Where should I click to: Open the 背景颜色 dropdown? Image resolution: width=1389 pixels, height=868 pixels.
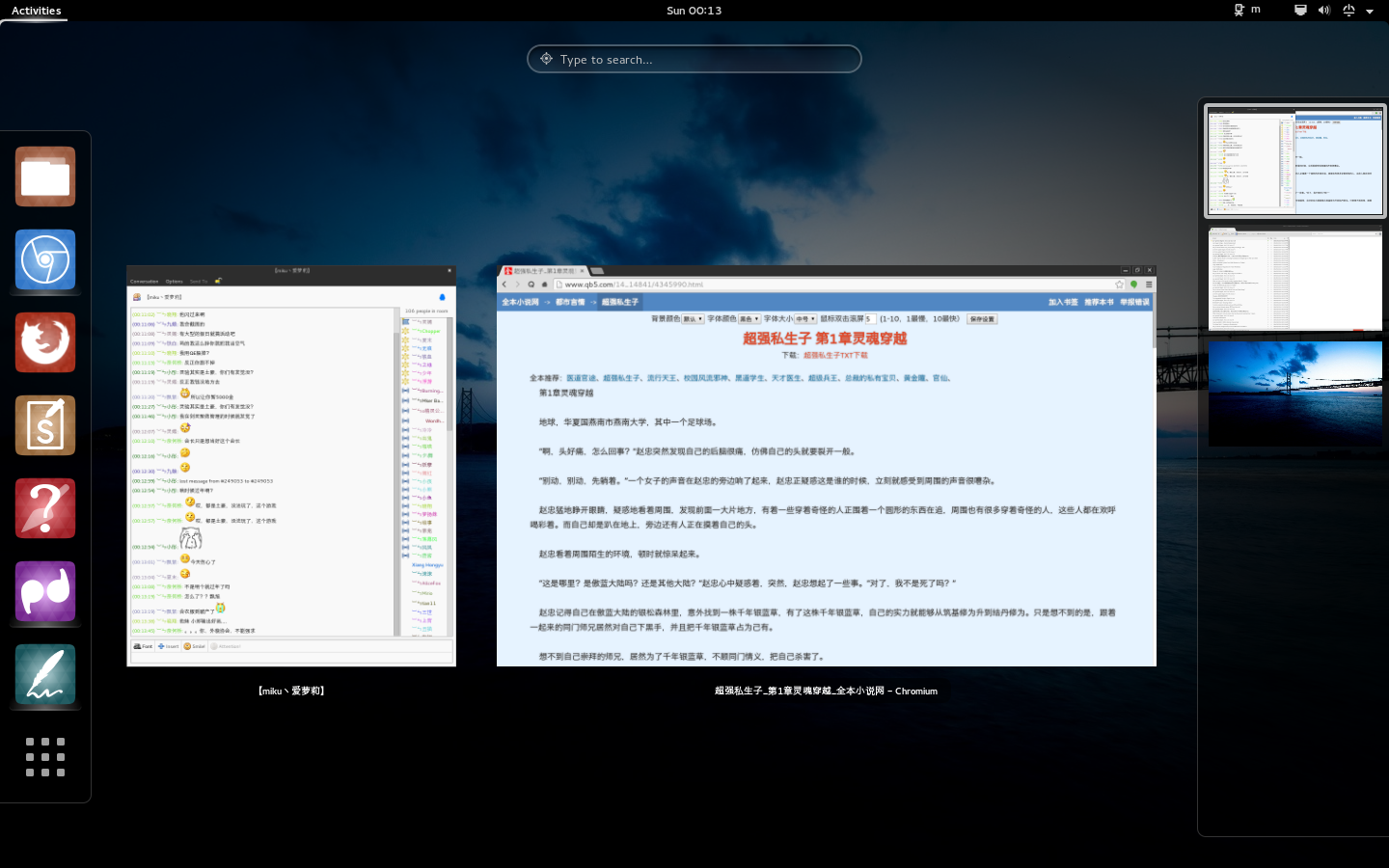[x=694, y=318]
